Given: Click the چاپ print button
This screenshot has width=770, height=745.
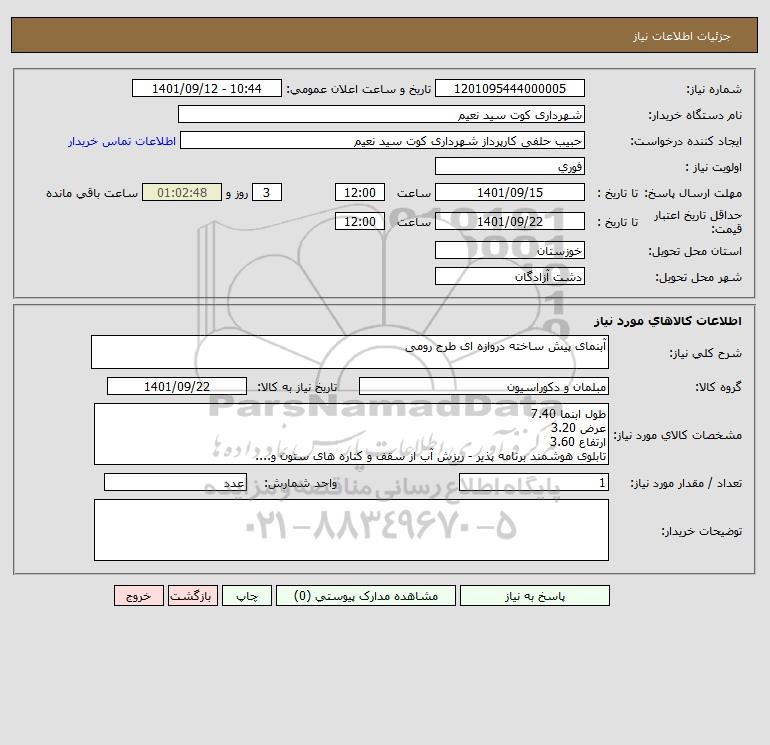Looking at the screenshot, I should point(247,596).
